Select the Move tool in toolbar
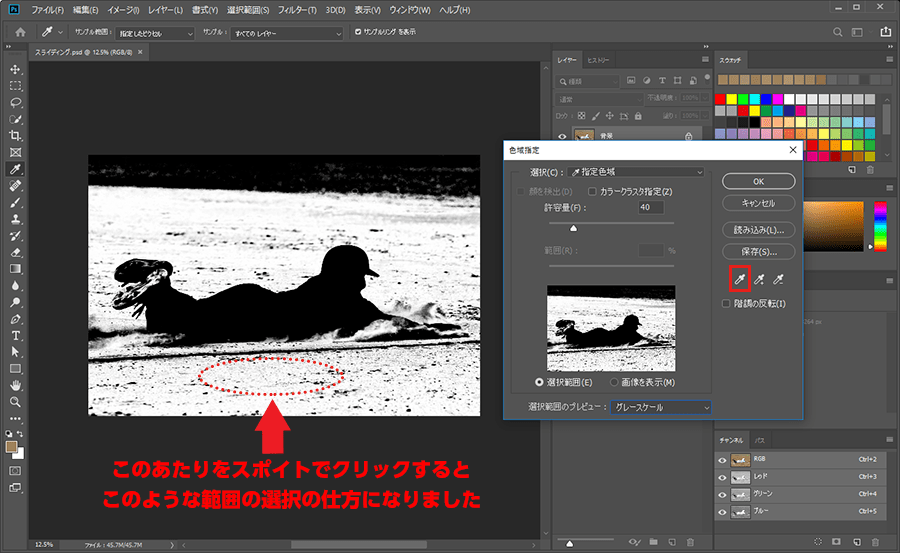This screenshot has height=553, width=900. pos(15,69)
